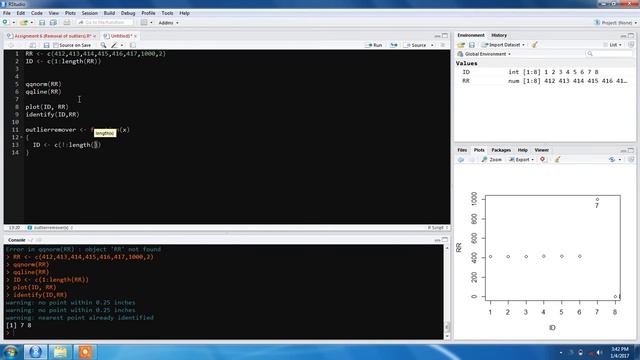Open the Profile menu

click(148, 13)
